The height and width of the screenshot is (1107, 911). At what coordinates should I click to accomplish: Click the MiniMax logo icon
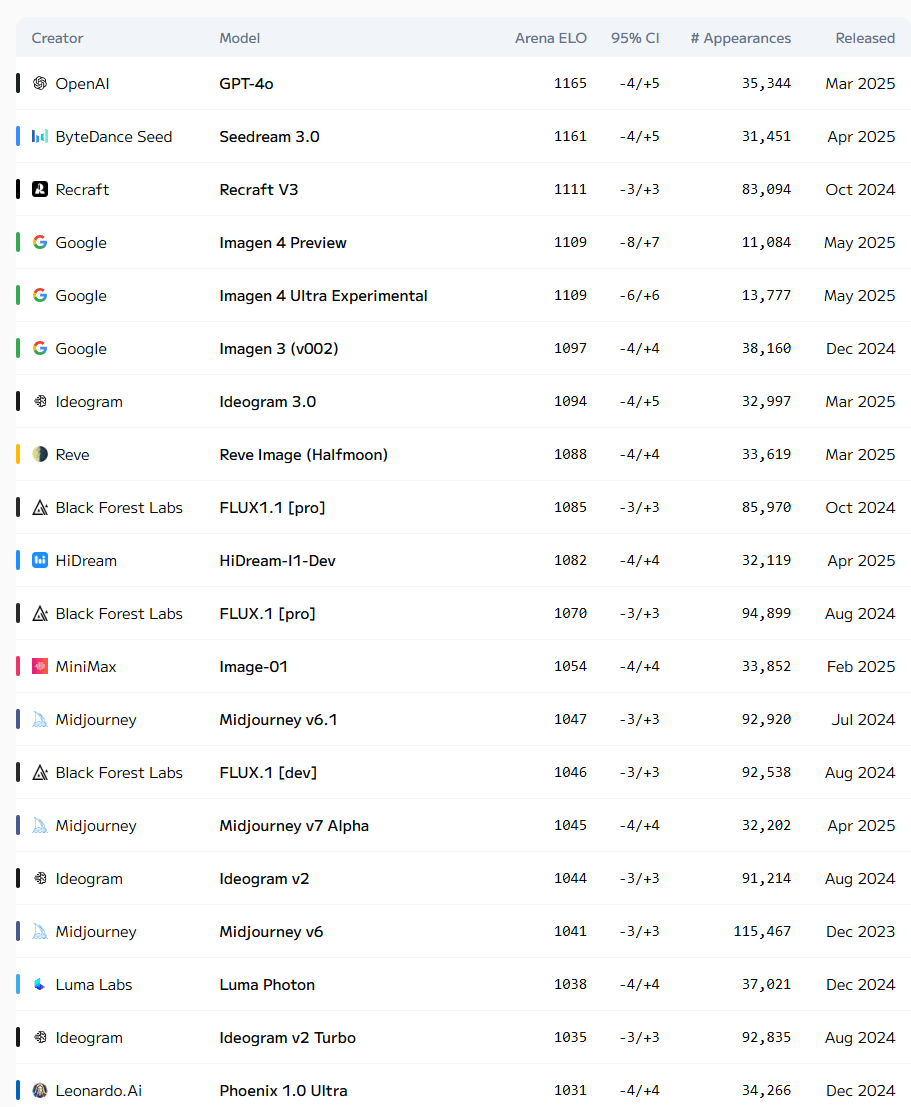40,666
